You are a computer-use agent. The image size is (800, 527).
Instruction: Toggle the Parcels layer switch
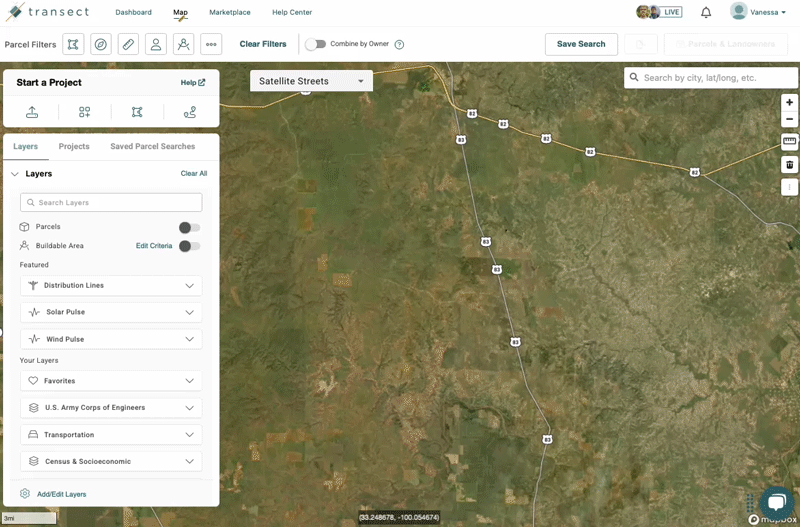point(189,227)
